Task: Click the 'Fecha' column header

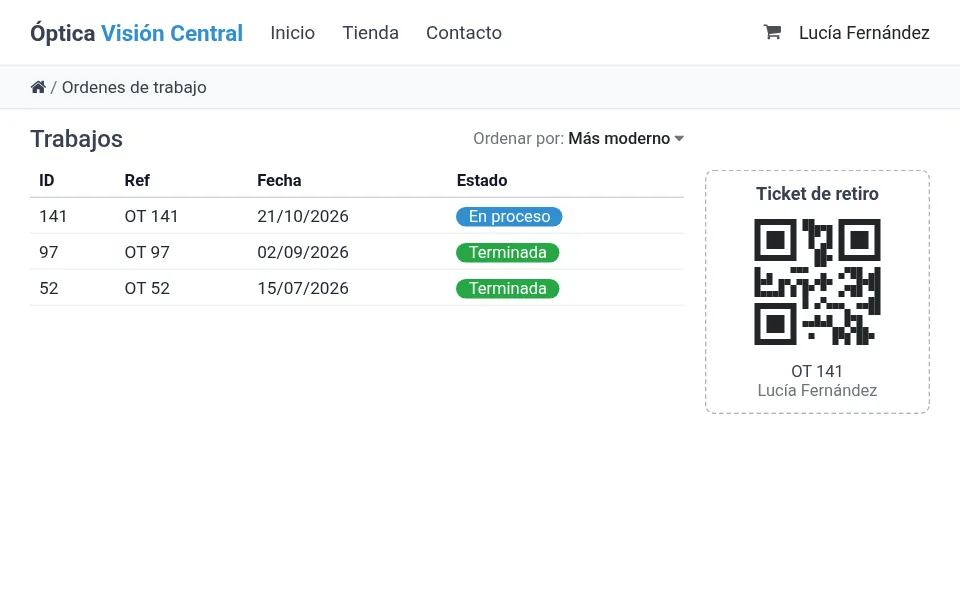Action: pos(279,181)
